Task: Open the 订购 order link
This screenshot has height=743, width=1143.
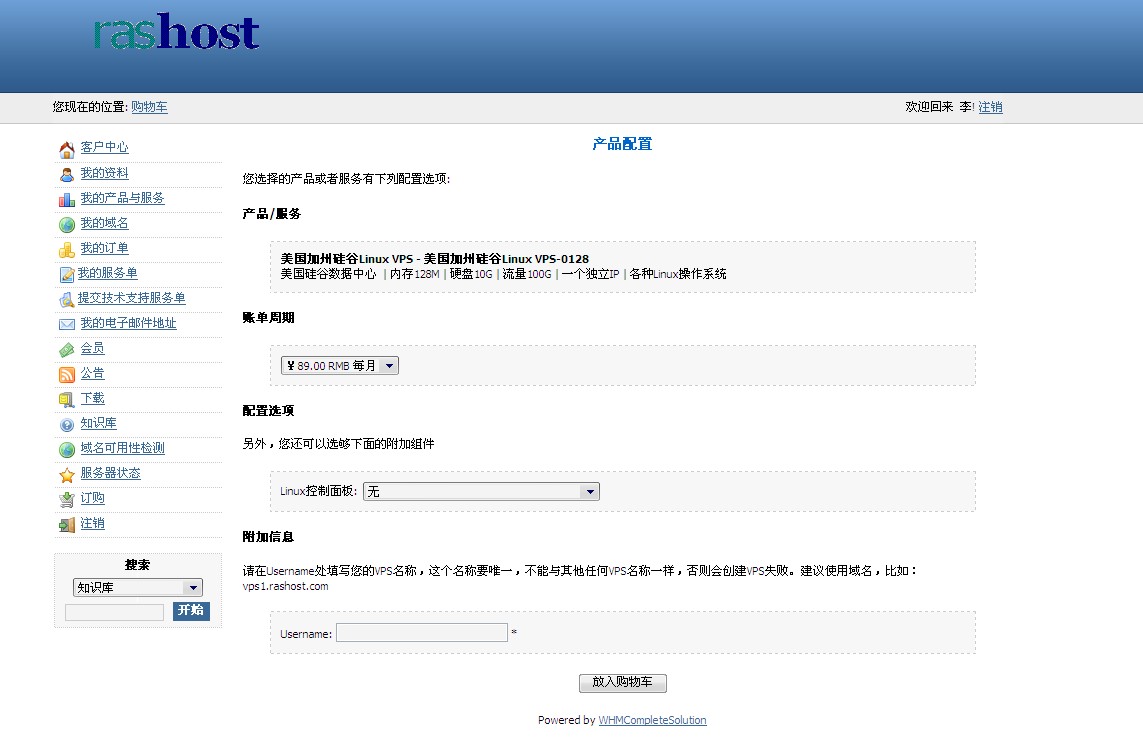Action: pos(93,497)
